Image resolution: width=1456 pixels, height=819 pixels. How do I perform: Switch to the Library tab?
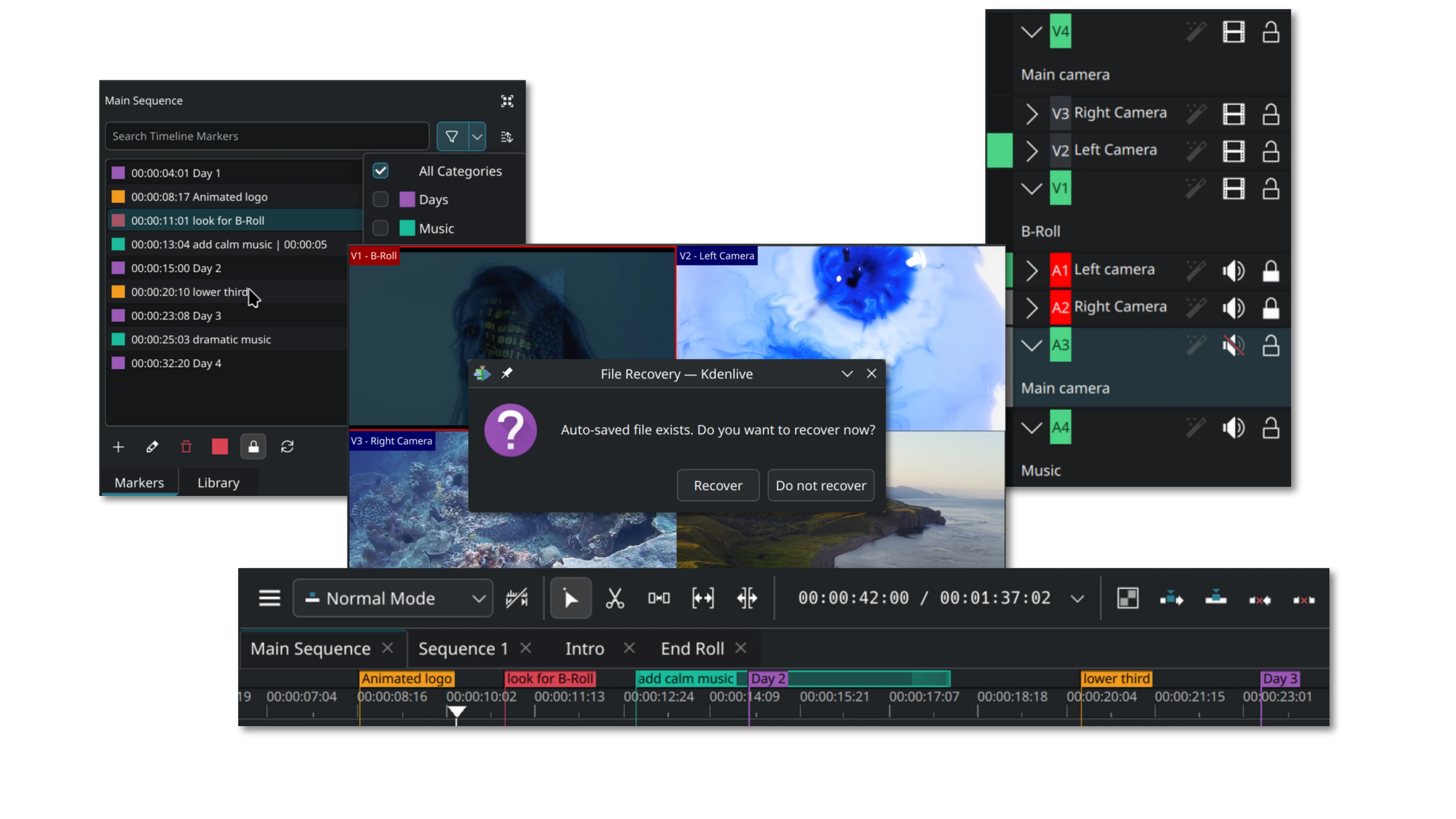click(x=218, y=483)
